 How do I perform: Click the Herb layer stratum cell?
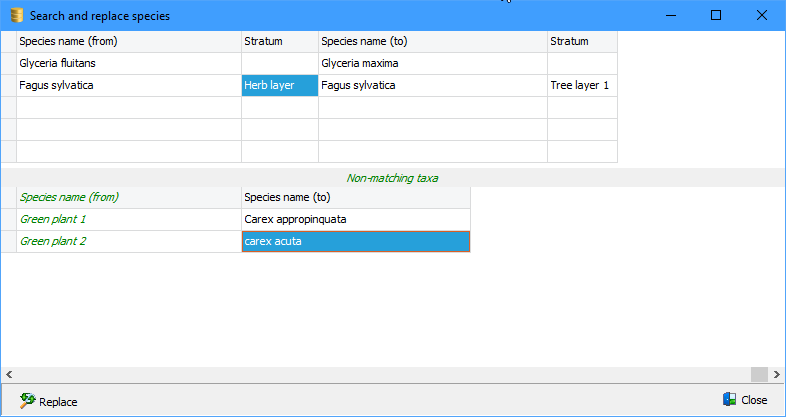(279, 86)
